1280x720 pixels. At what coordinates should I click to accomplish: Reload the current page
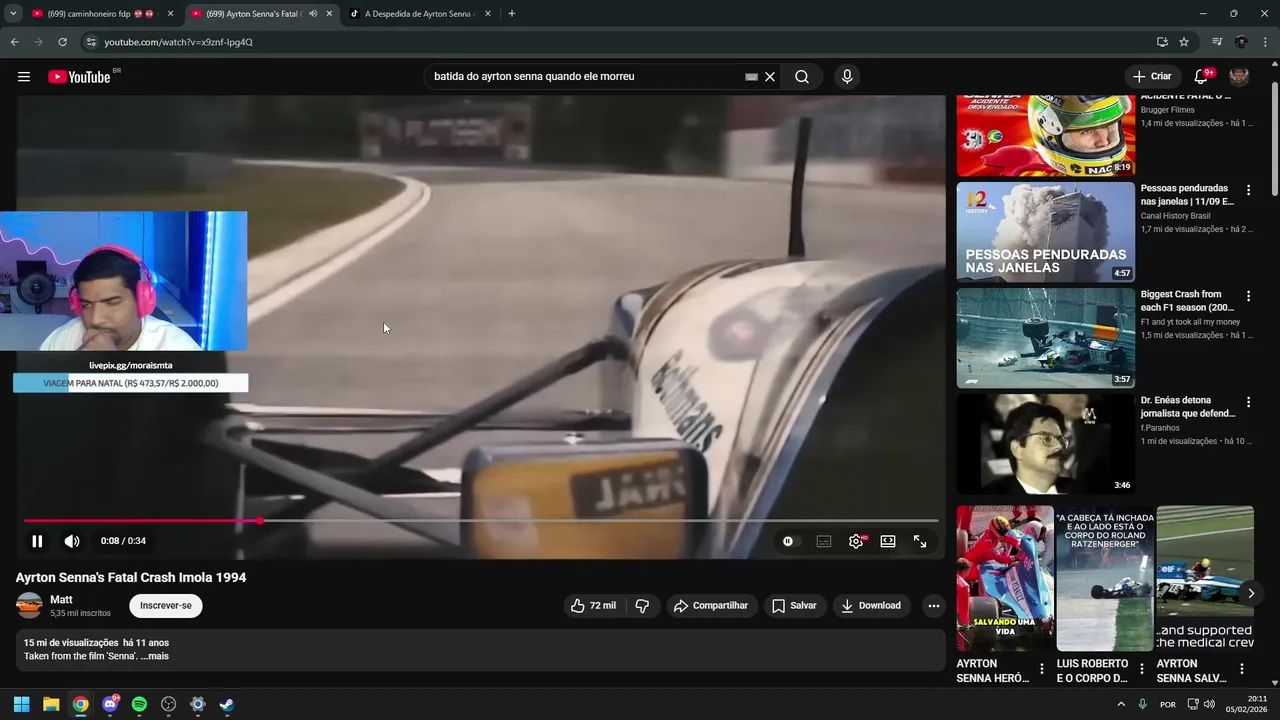(62, 42)
